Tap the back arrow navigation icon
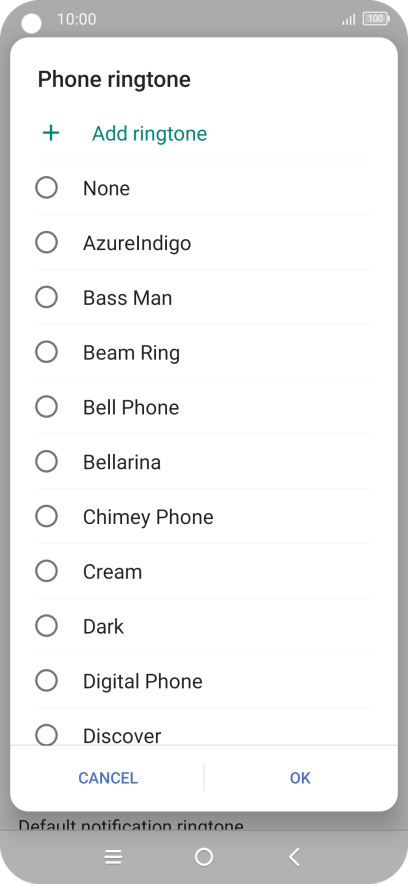 click(294, 858)
